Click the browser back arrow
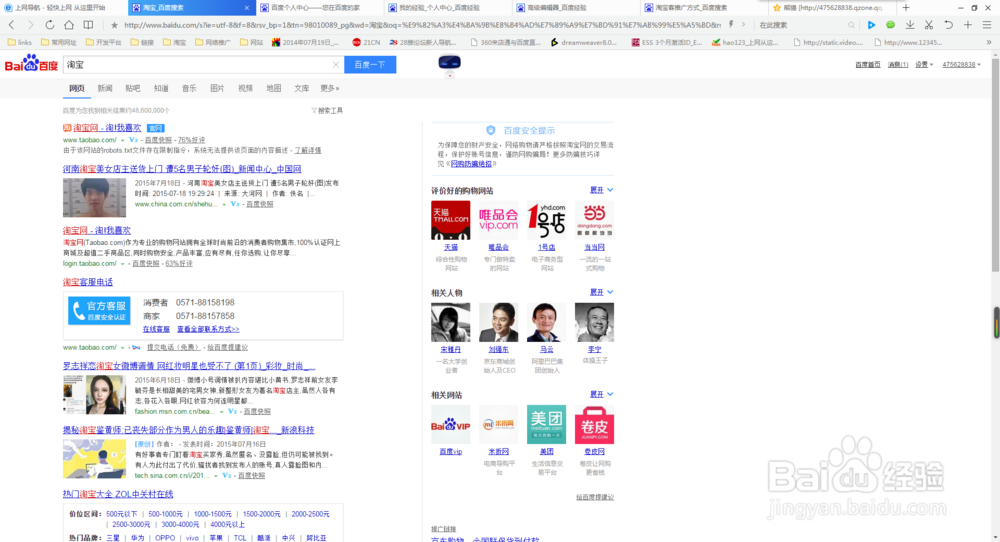1000x542 pixels. 11,25
